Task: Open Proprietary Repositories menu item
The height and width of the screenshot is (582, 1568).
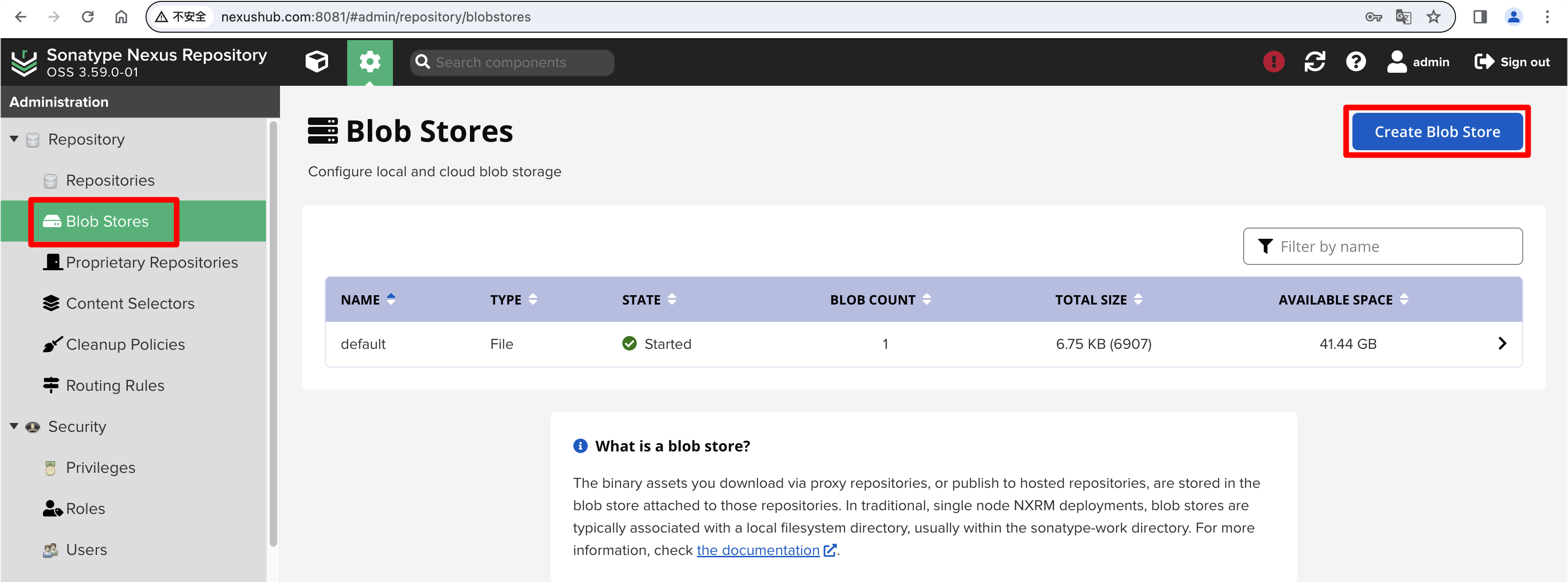Action: [152, 263]
